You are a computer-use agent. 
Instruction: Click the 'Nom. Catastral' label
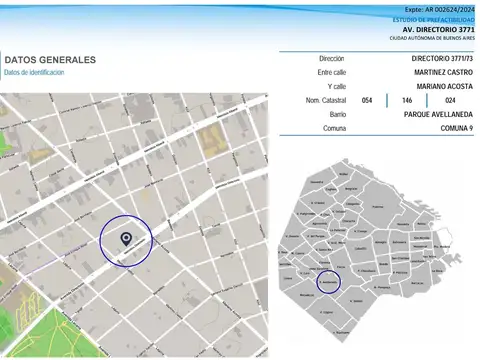click(x=326, y=100)
